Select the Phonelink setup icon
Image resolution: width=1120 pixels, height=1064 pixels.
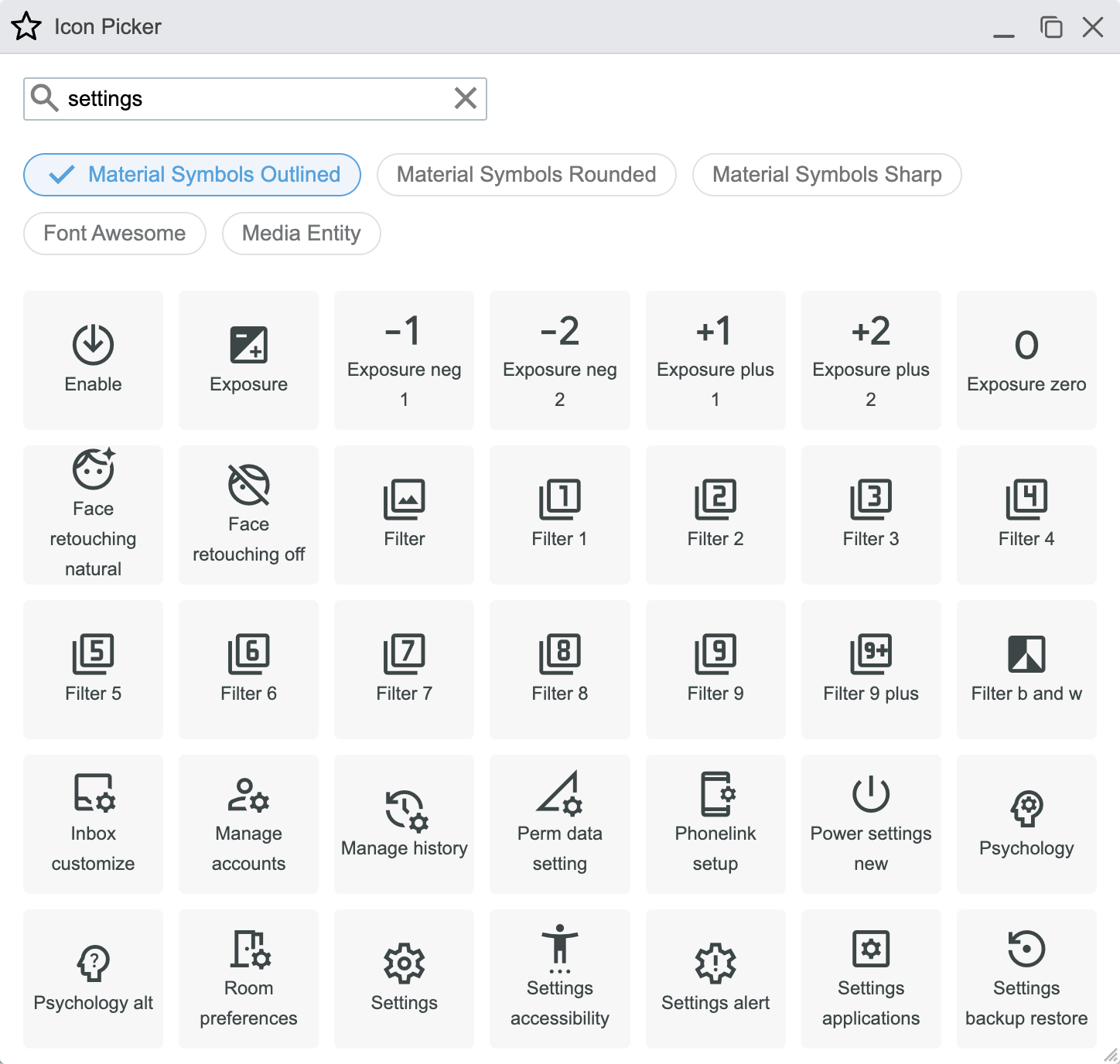(715, 824)
